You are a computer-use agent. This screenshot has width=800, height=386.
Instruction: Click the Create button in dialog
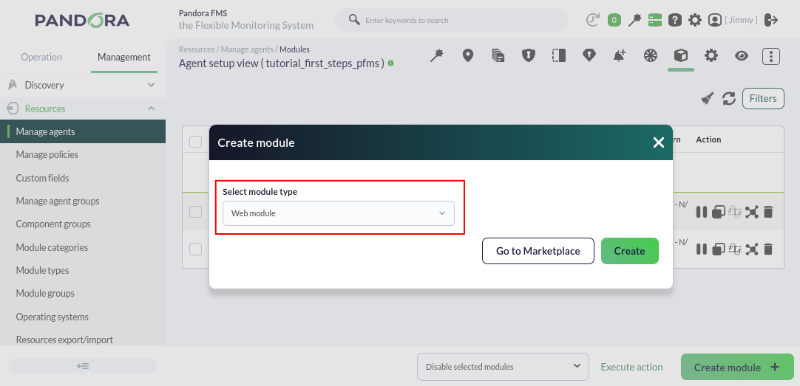(x=630, y=251)
